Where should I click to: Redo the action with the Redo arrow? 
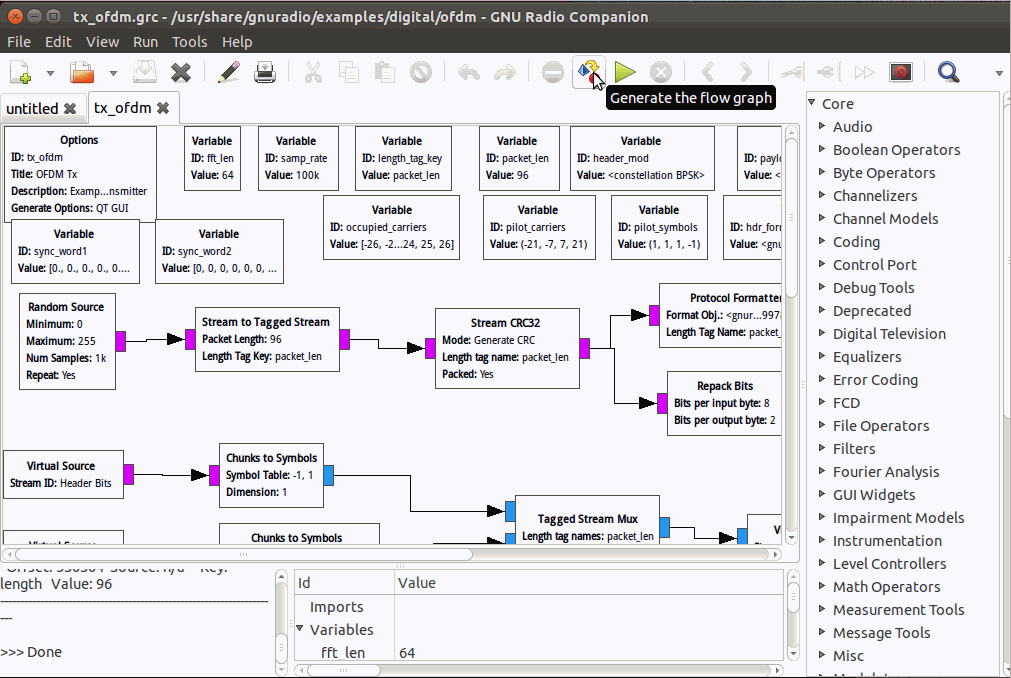pyautogui.click(x=505, y=72)
